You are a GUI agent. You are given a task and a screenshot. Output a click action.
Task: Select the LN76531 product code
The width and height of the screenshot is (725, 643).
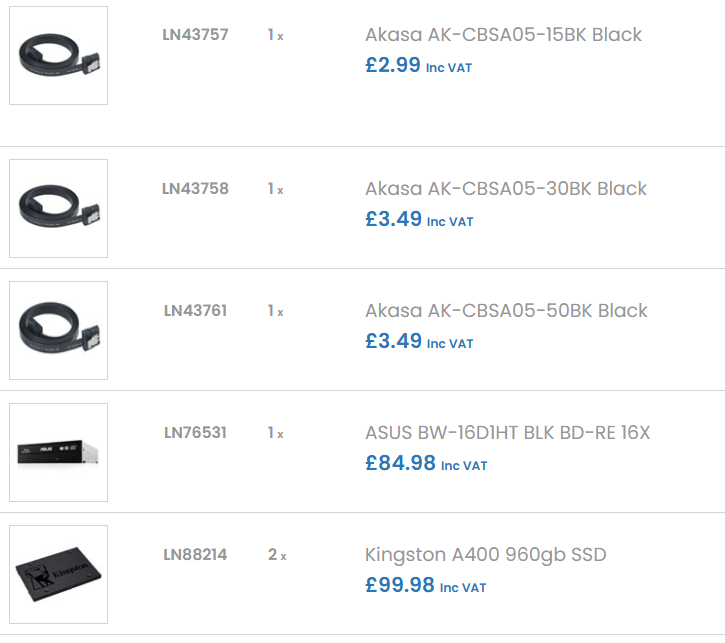pyautogui.click(x=195, y=433)
